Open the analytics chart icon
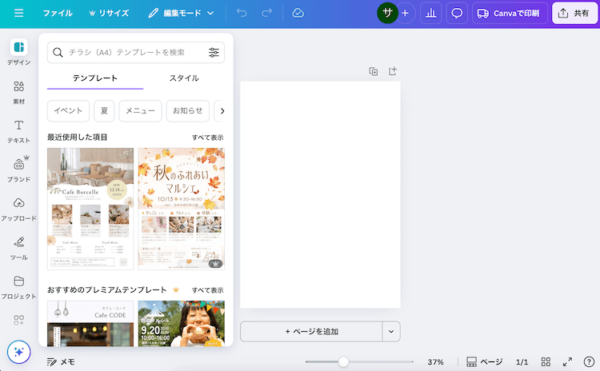The height and width of the screenshot is (371, 600). (x=431, y=13)
